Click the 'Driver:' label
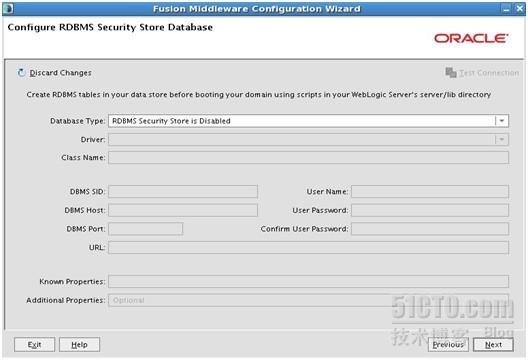Screen dimensions: 528x360 (93, 139)
